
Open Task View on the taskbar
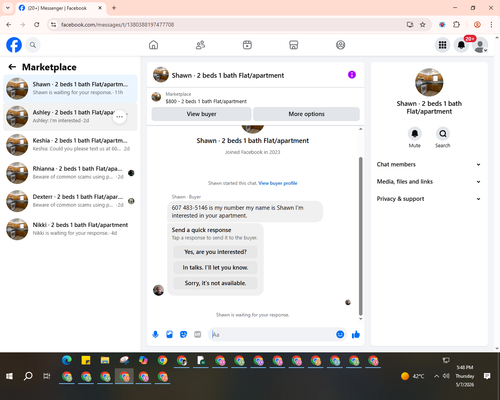coord(47,376)
